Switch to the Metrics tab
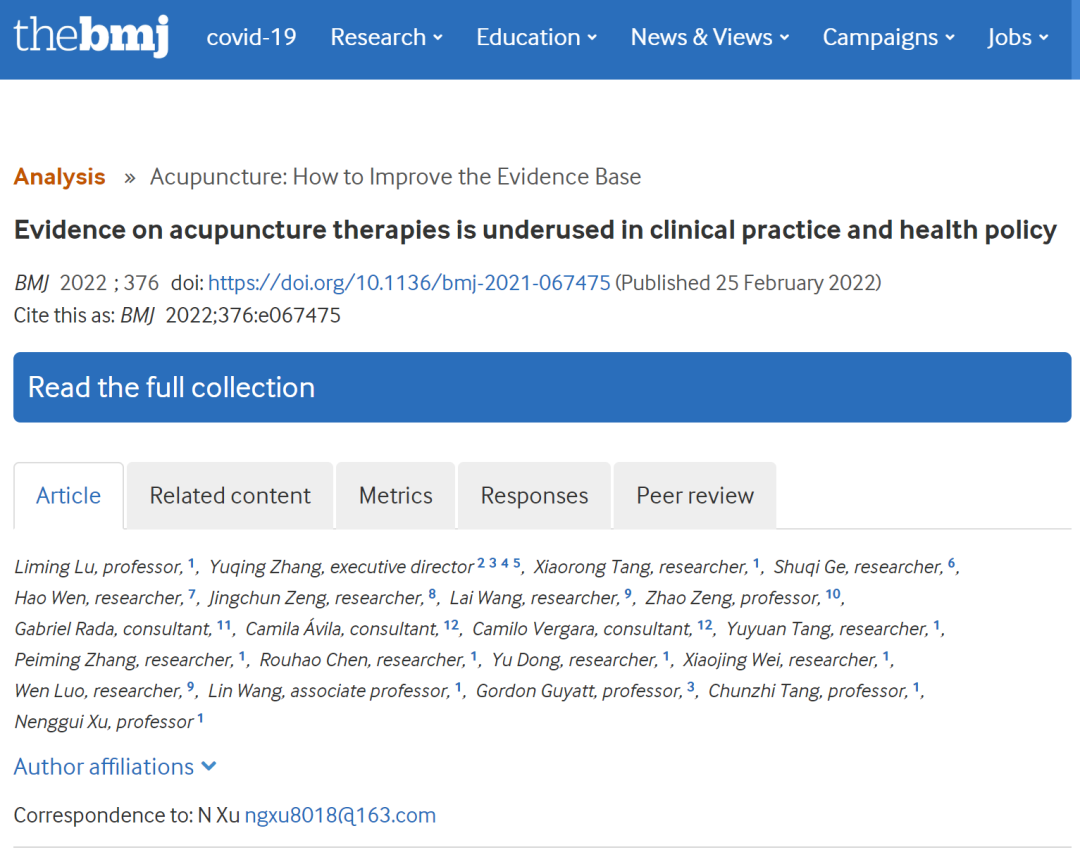The height and width of the screenshot is (857, 1080). (x=395, y=496)
